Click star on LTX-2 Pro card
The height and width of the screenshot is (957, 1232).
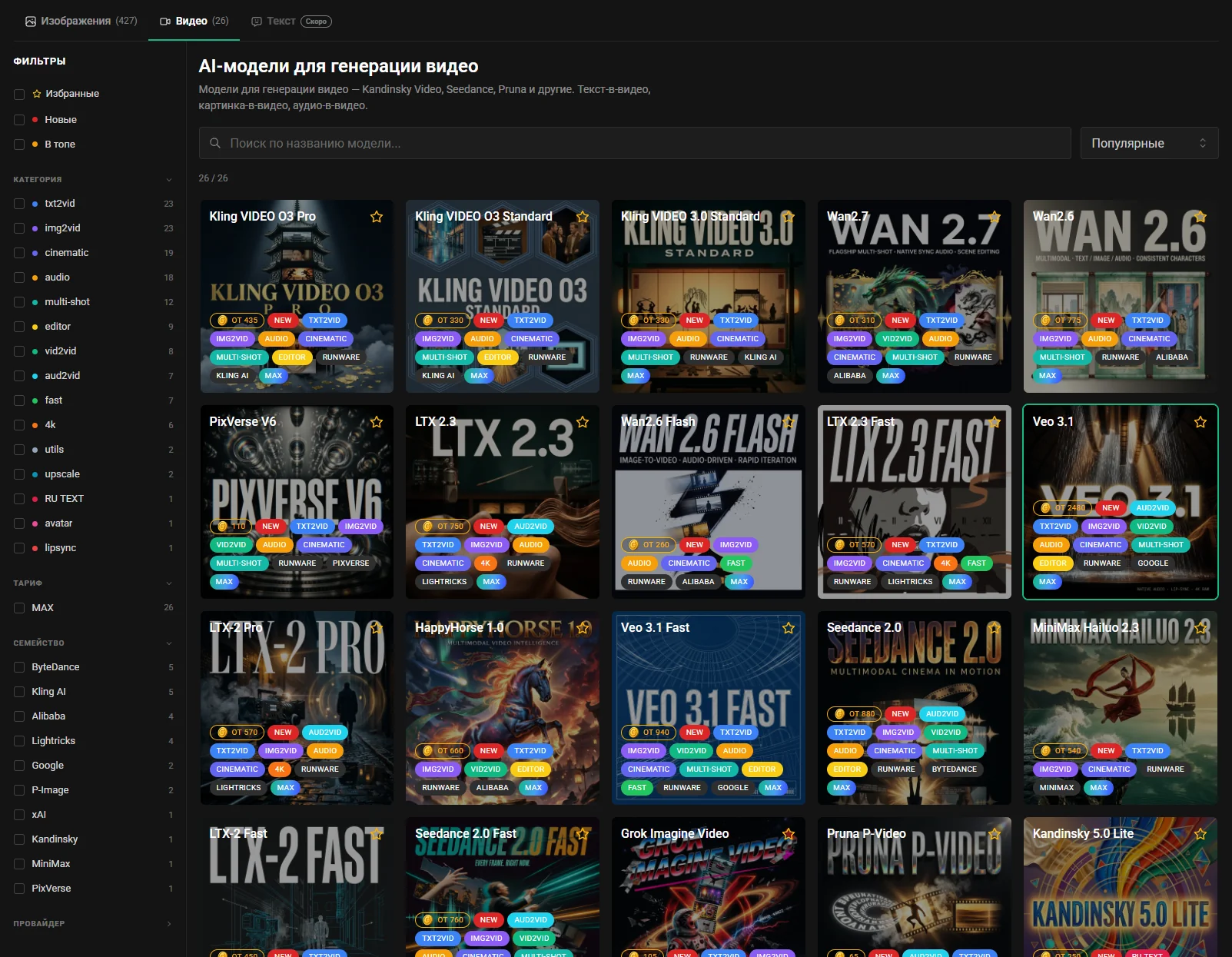coord(377,628)
